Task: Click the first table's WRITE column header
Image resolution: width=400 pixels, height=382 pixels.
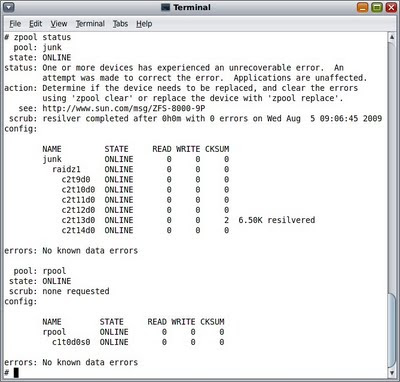Action: click(x=188, y=149)
